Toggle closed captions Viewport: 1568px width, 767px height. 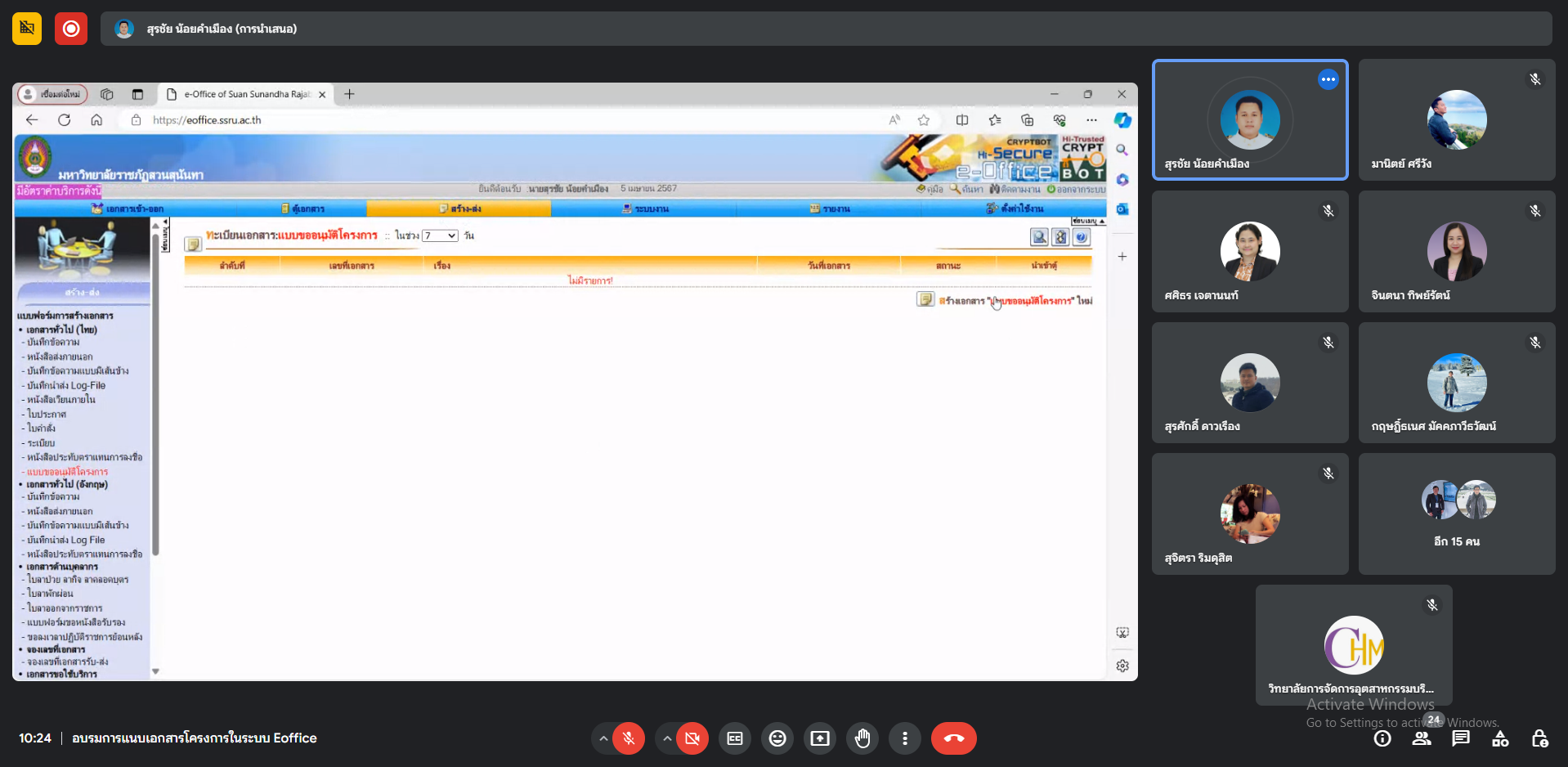coord(735,738)
